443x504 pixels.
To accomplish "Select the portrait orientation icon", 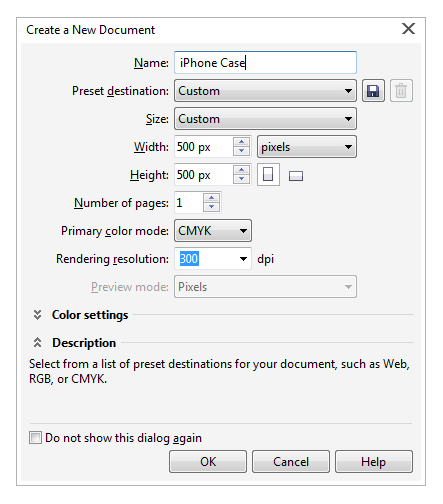I will pos(268,175).
